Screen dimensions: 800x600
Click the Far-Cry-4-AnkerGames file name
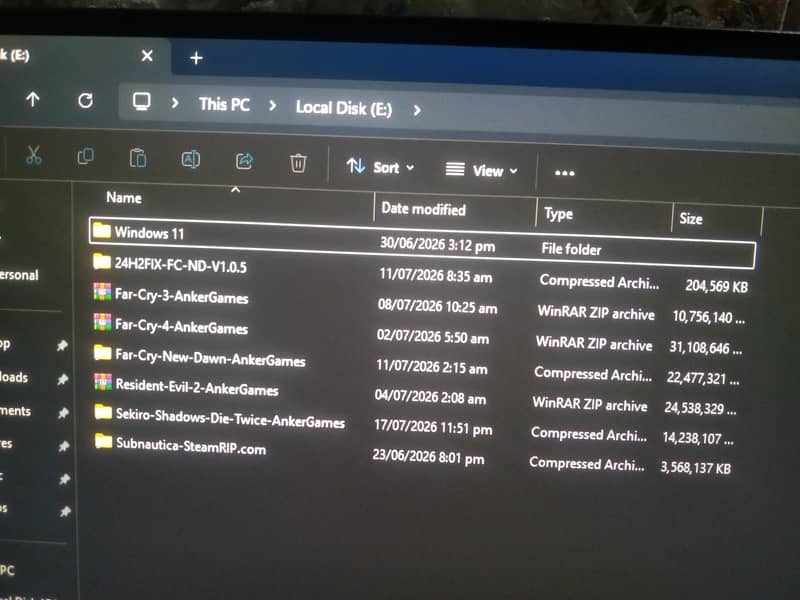point(182,327)
